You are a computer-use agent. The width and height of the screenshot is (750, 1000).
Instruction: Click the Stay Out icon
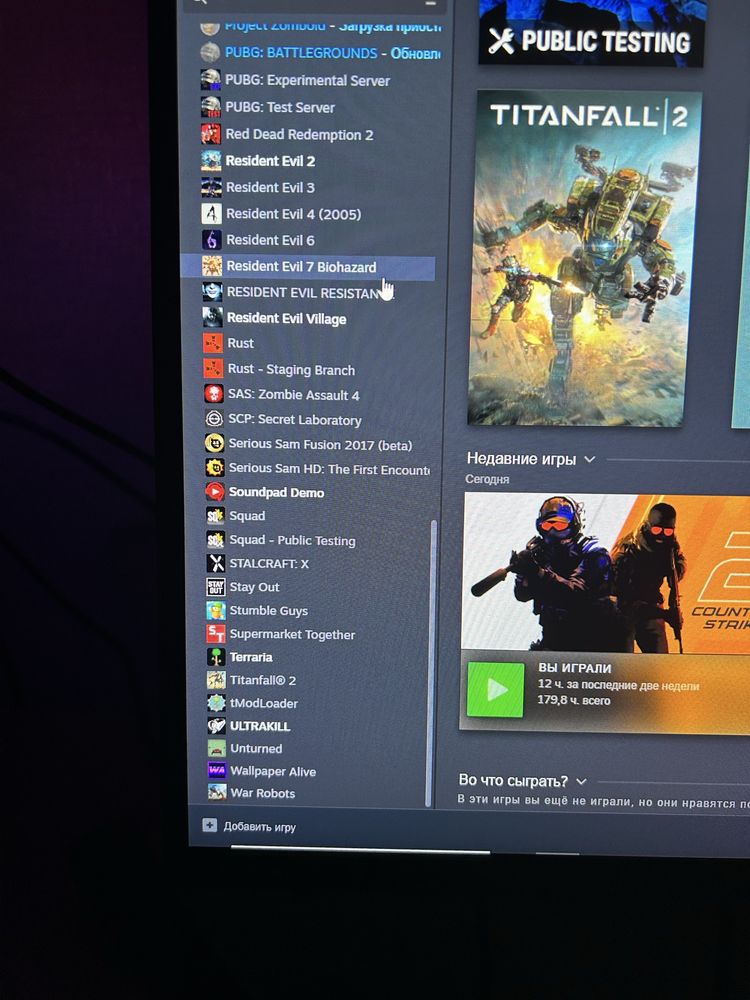pyautogui.click(x=216, y=587)
